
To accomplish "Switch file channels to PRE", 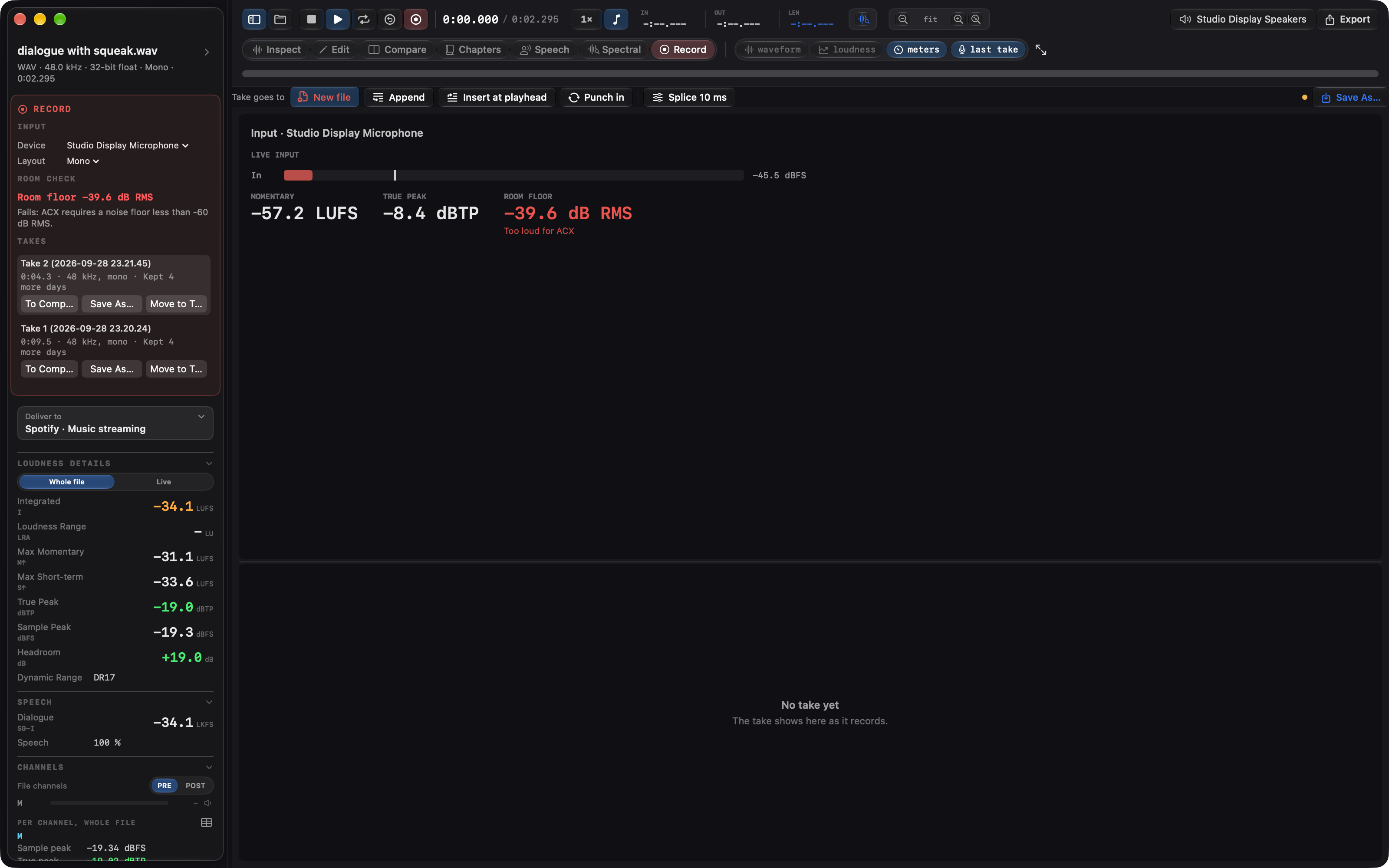I will click(x=164, y=786).
